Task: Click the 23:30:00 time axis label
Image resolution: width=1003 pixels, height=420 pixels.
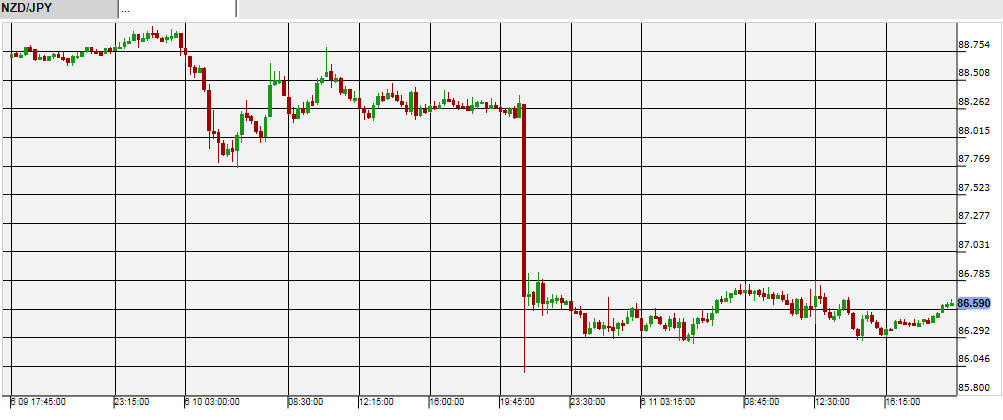Action: click(587, 402)
